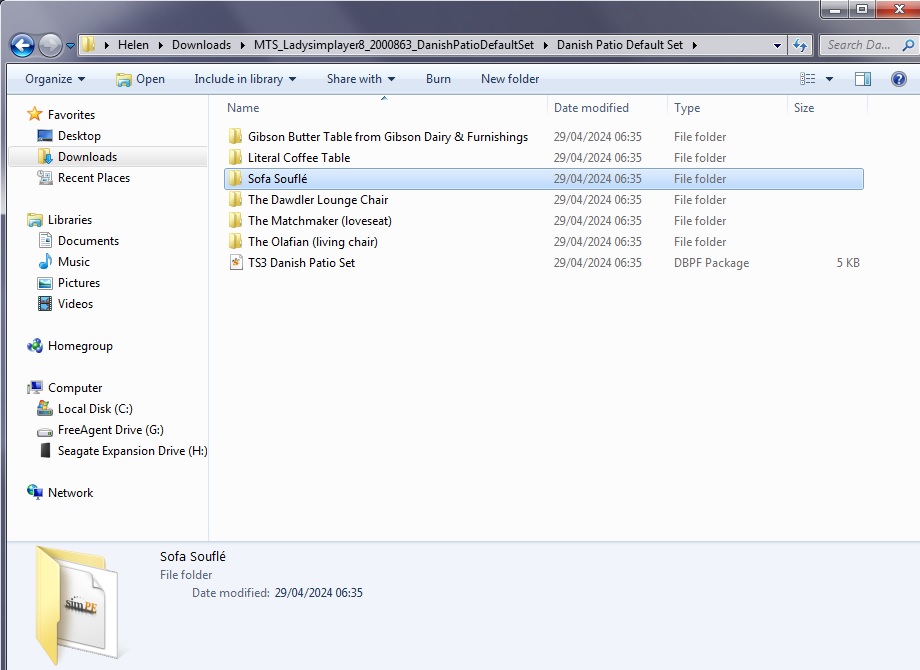The image size is (920, 670).
Task: Select The Matchmaker (loveseat) folder
Action: click(319, 221)
